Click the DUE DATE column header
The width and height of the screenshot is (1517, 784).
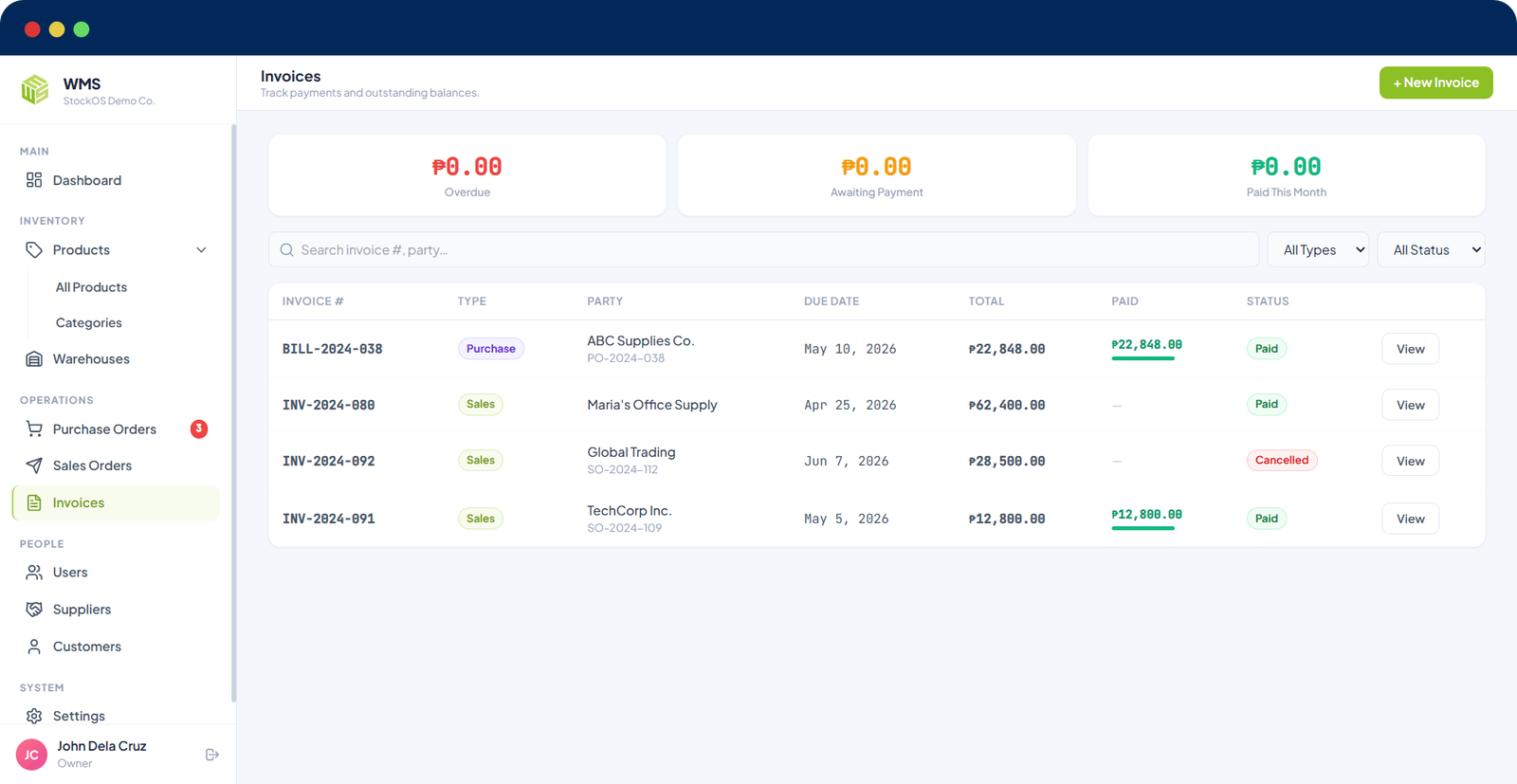tap(832, 301)
